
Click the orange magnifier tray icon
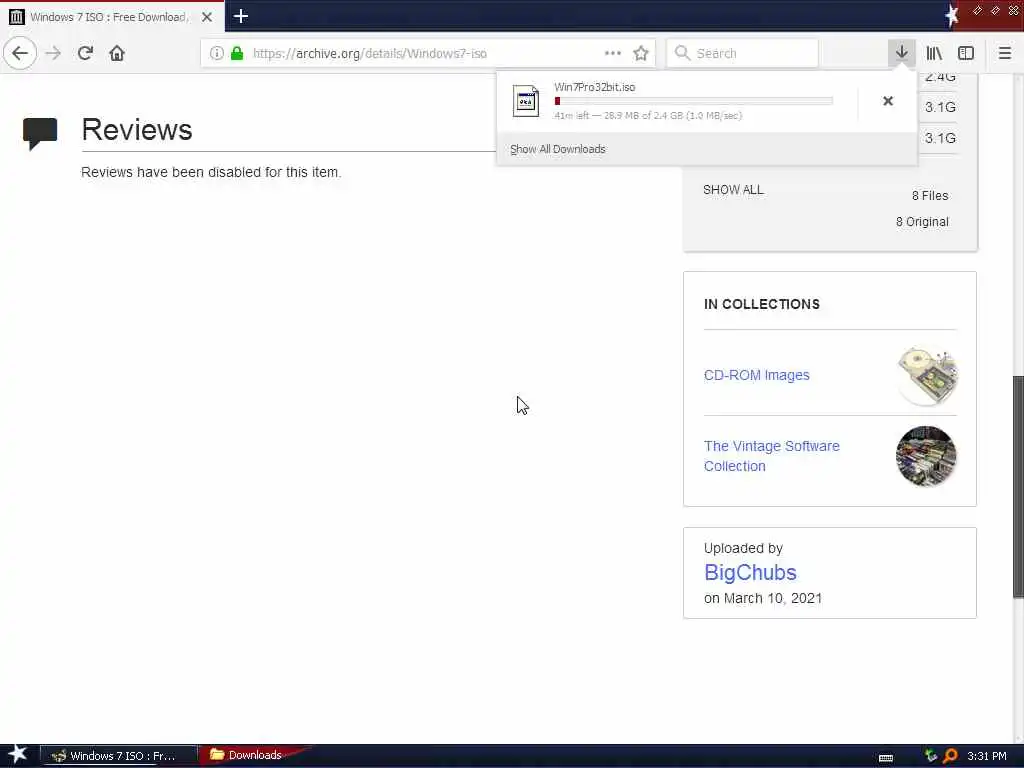tap(950, 756)
